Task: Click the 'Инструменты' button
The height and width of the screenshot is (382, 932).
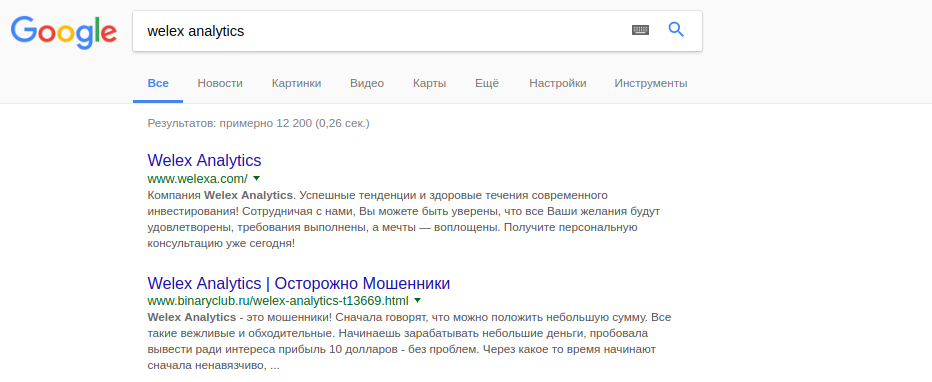Action: 651,83
